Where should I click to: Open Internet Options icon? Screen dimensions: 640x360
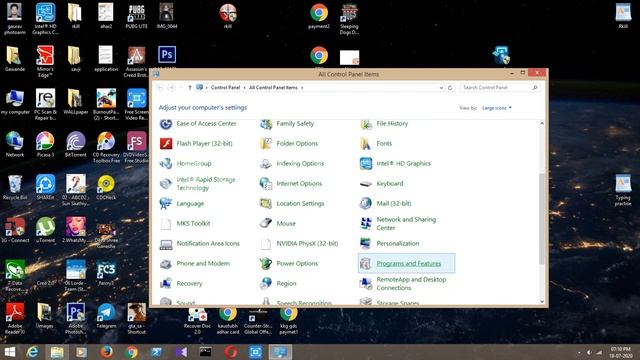pos(266,184)
